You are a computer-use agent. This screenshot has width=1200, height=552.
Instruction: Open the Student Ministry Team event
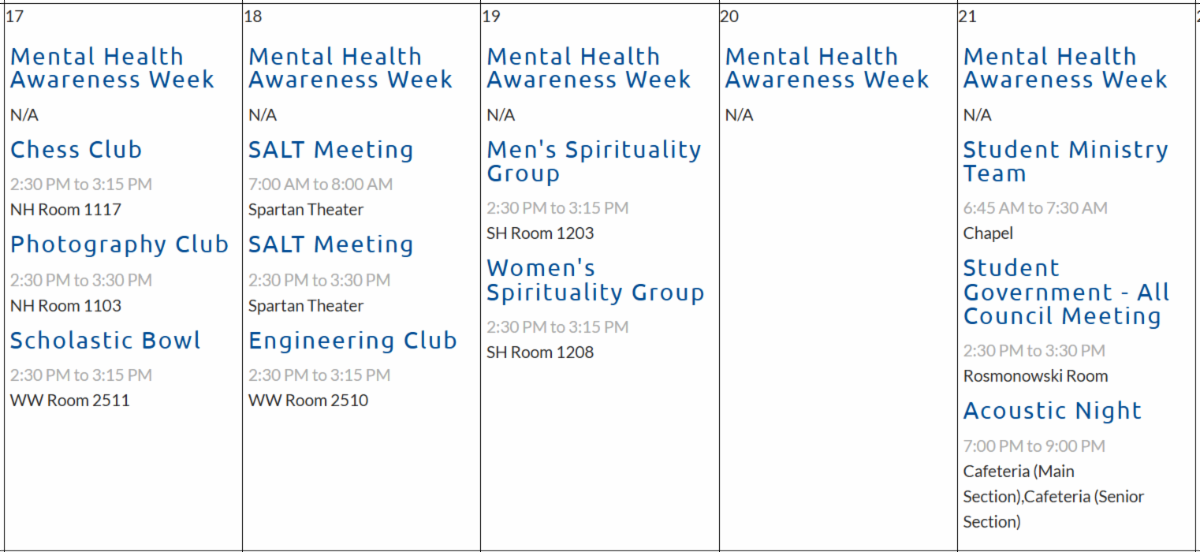point(1065,162)
